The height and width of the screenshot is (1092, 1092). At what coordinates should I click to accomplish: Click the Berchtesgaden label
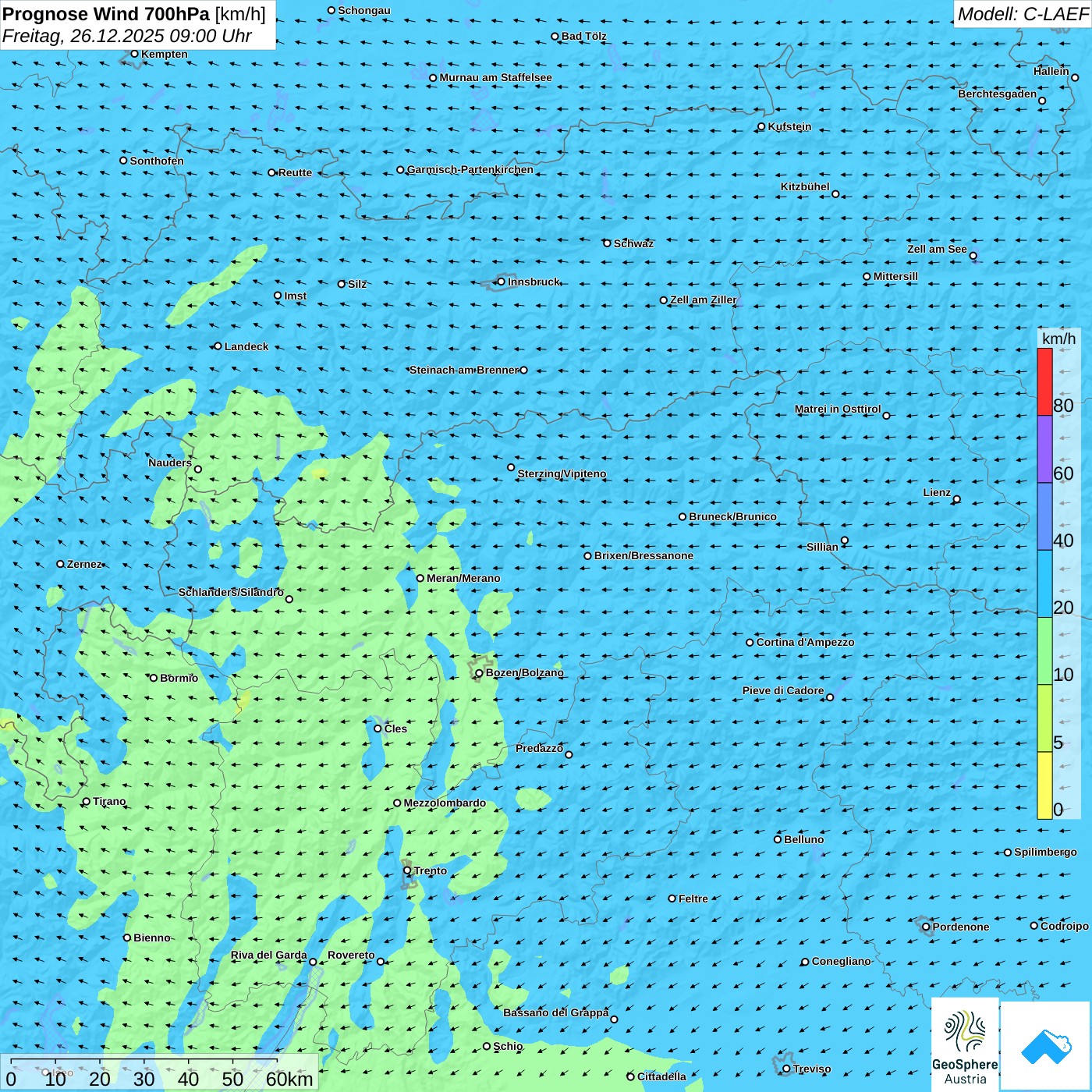(x=997, y=94)
